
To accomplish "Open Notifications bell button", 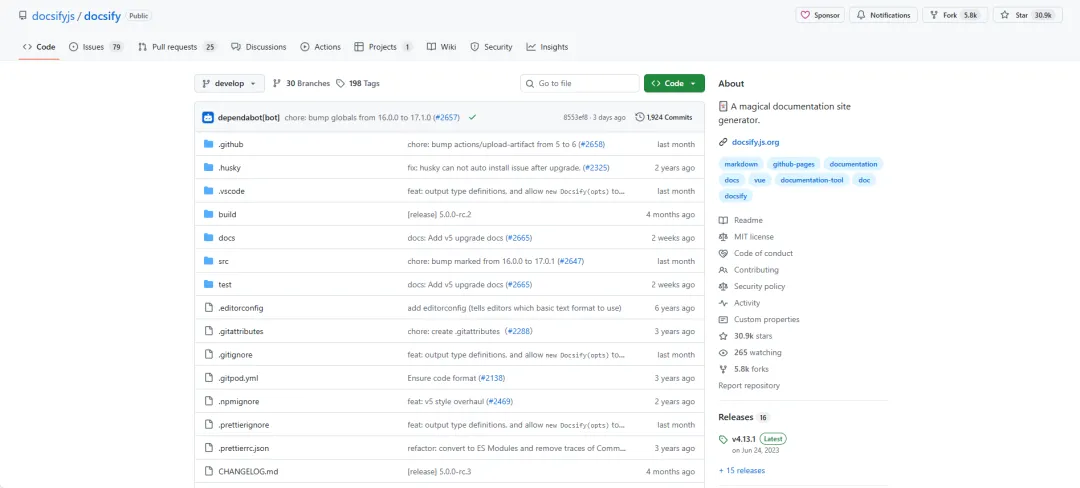I will point(884,15).
